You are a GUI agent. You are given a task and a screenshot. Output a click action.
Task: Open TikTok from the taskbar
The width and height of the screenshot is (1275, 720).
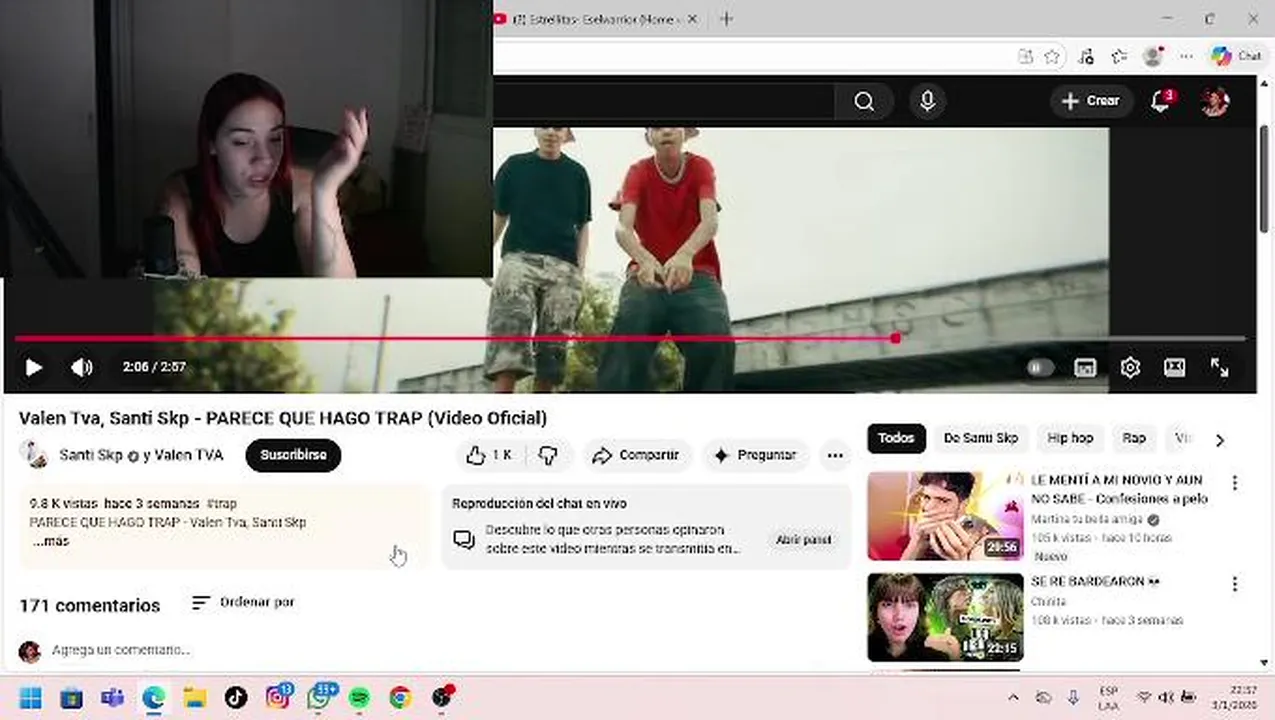(236, 698)
